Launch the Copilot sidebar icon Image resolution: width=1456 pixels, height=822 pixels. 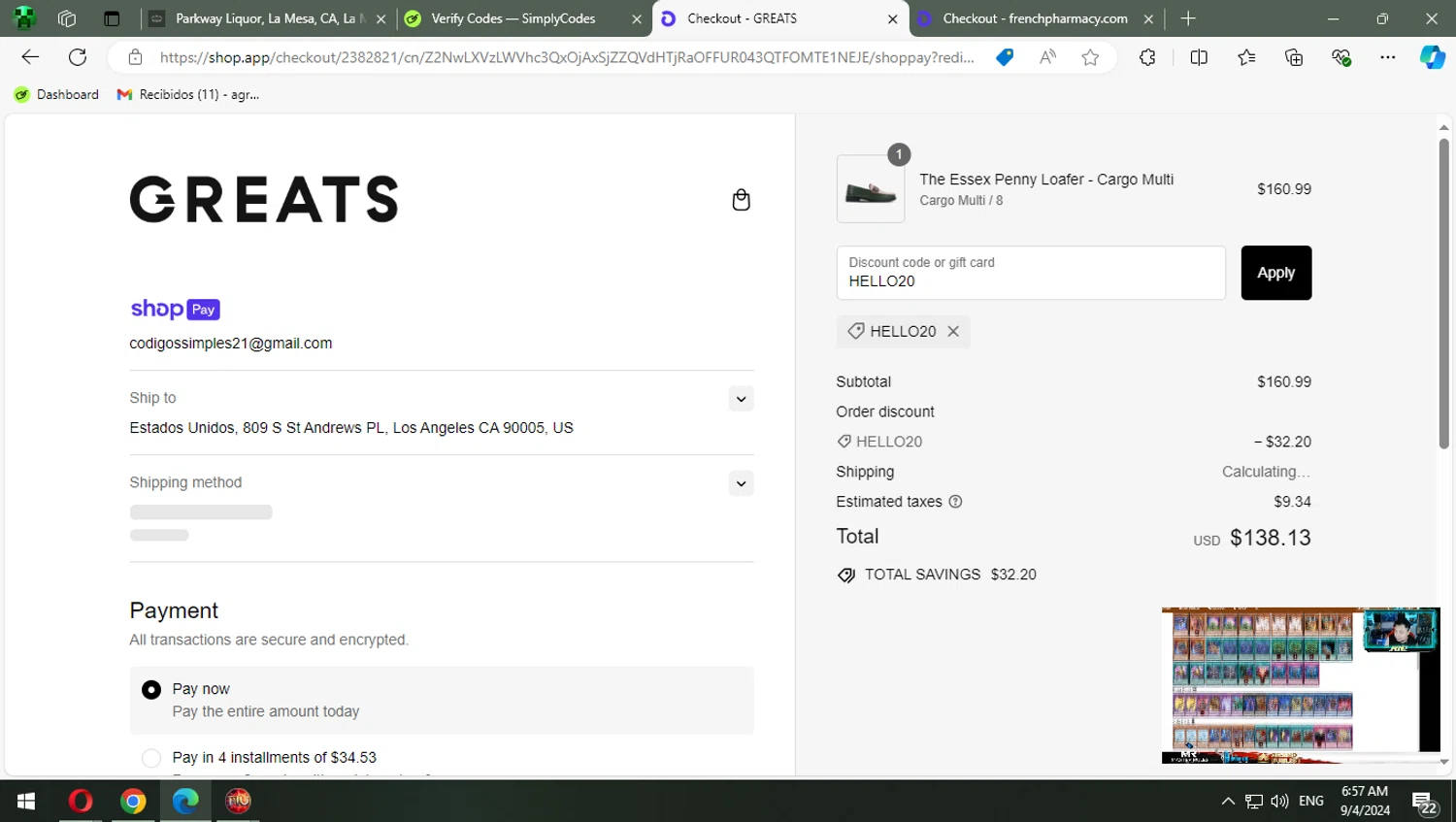pos(1433,57)
